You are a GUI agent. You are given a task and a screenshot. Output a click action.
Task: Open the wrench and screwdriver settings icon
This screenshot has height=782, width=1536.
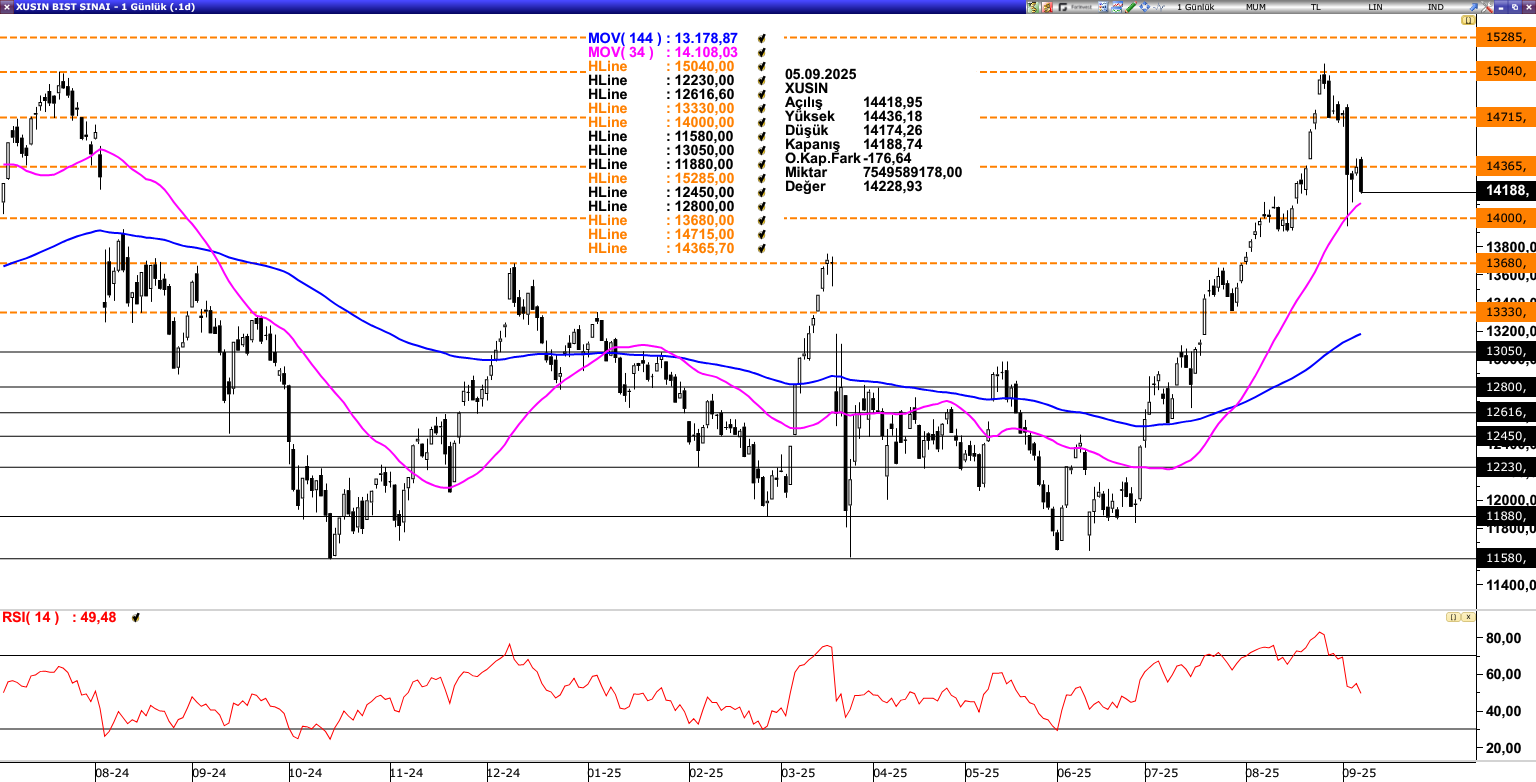(x=1486, y=7)
